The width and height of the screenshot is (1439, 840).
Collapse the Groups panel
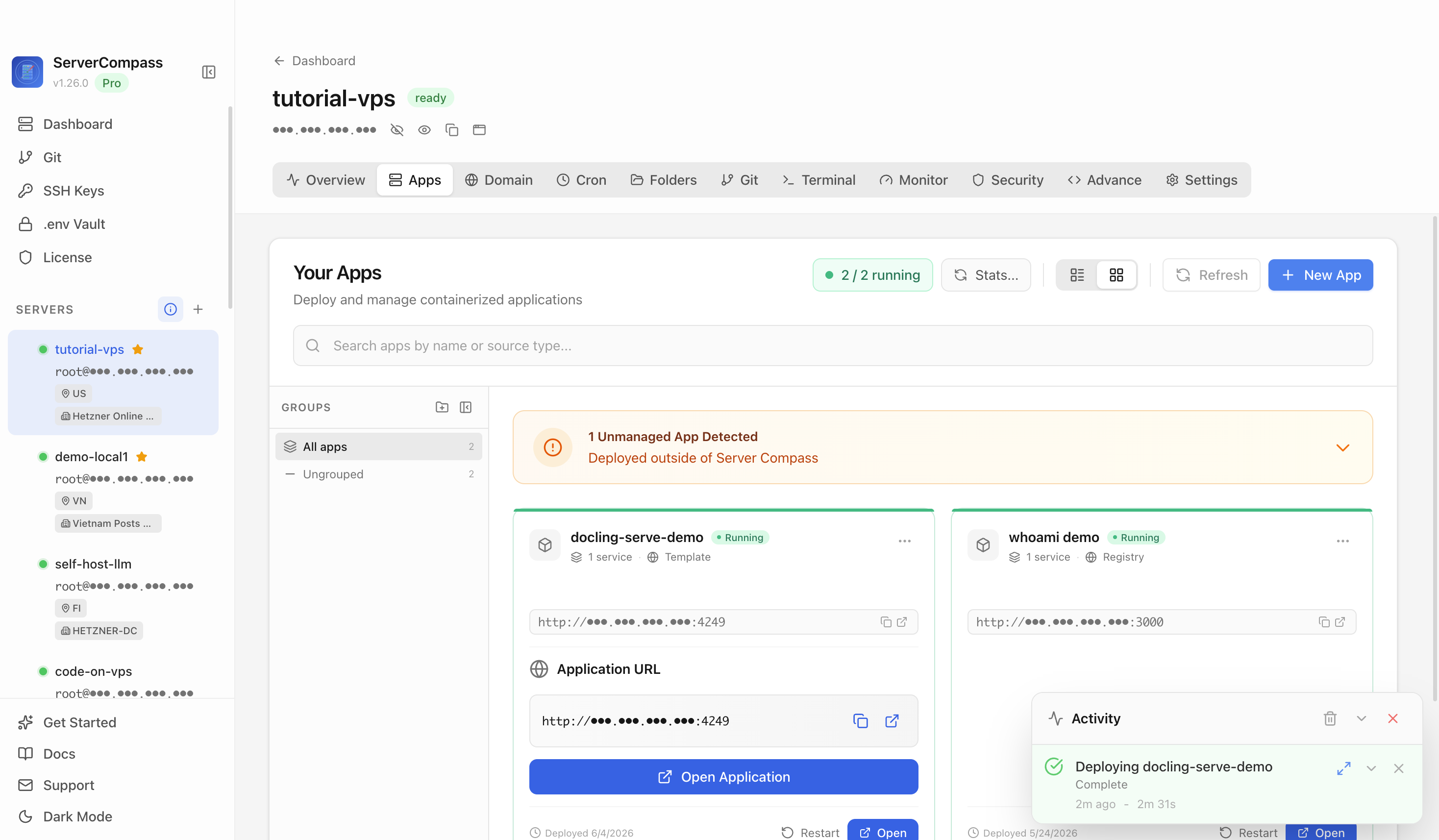click(x=466, y=407)
